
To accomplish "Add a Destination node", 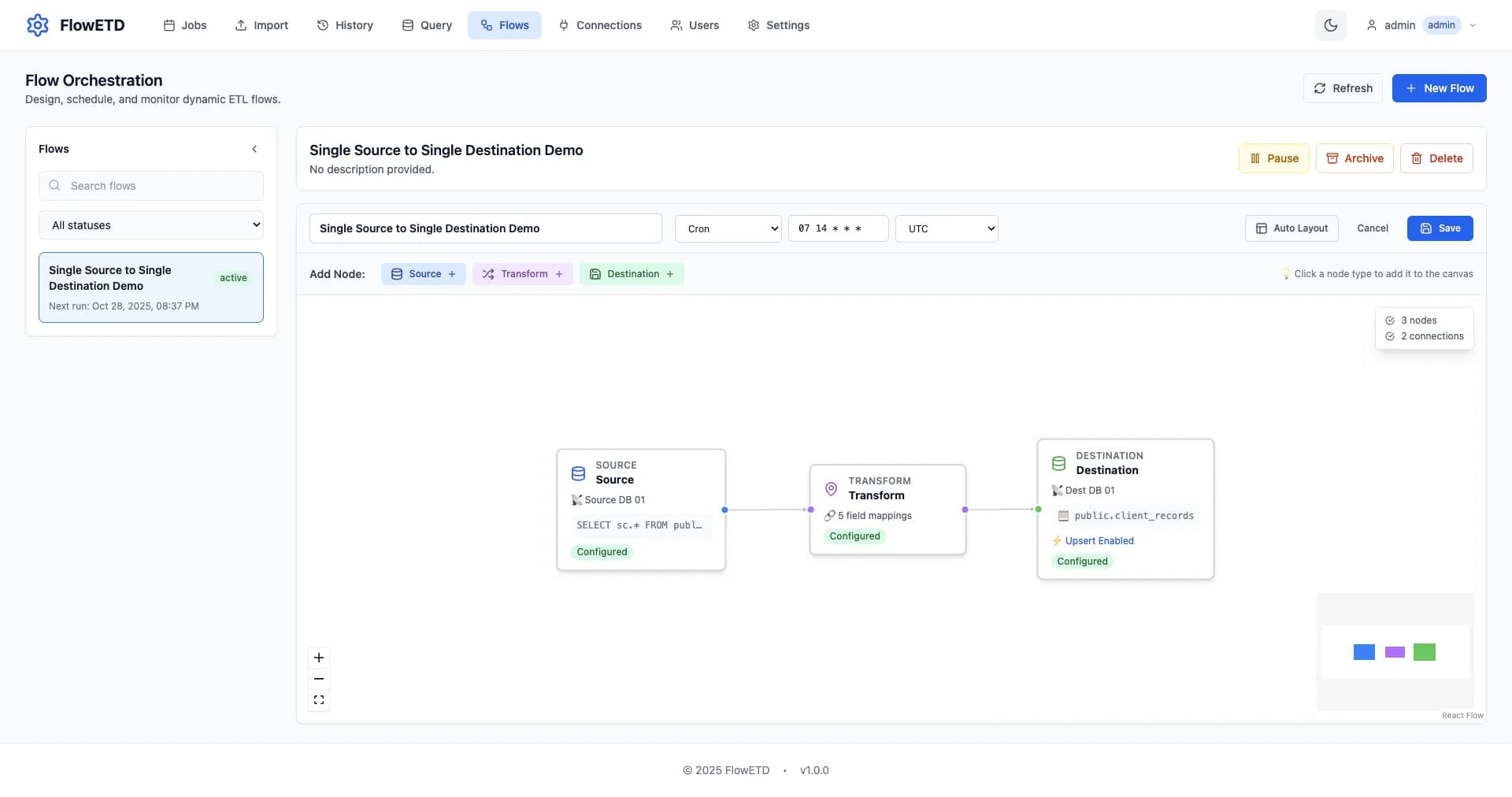I will [632, 274].
